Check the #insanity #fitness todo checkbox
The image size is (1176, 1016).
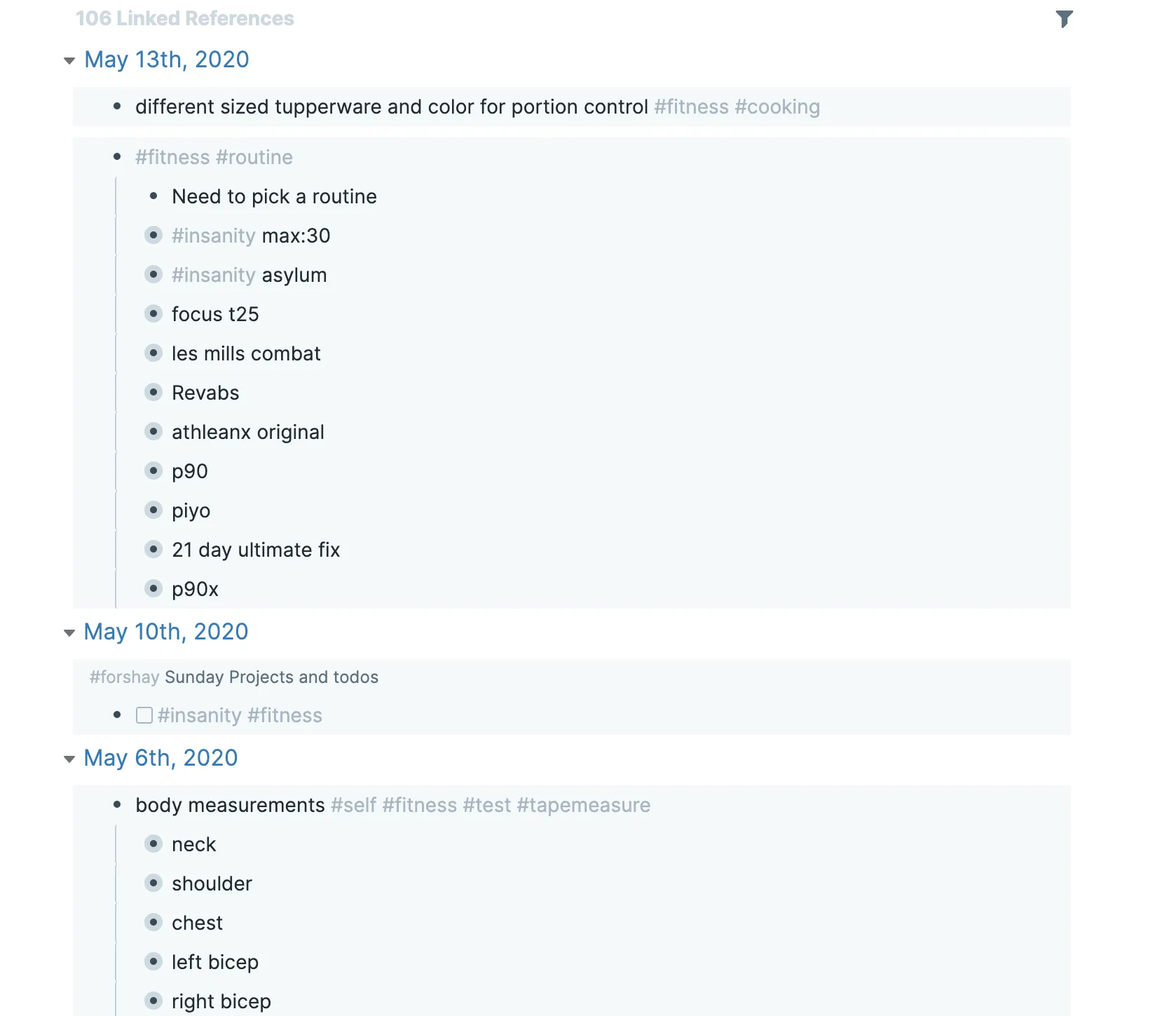coord(144,714)
